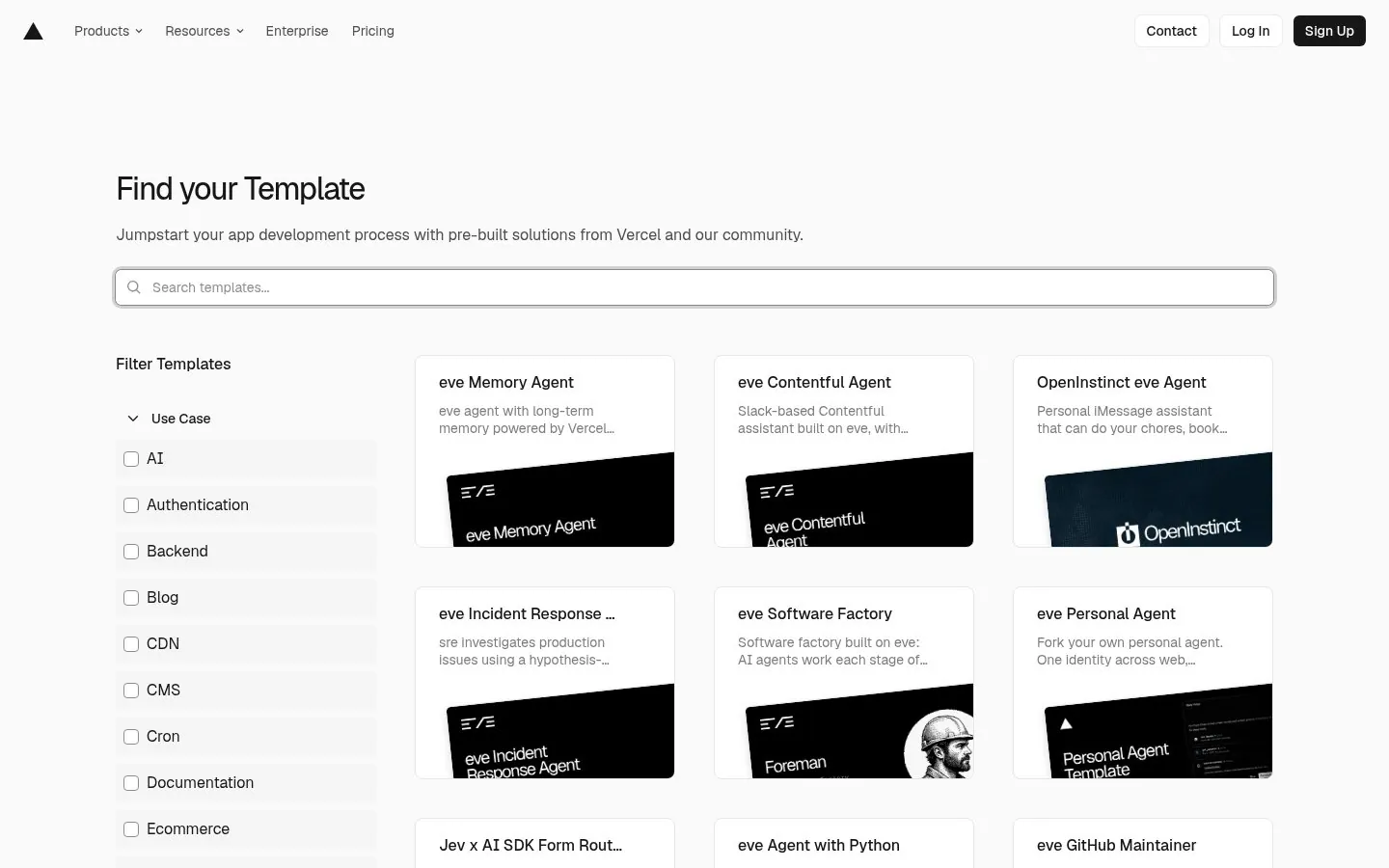Screen dimensions: 1389x868
Task: Toggle the Ecommerce checkbox
Action: click(131, 829)
